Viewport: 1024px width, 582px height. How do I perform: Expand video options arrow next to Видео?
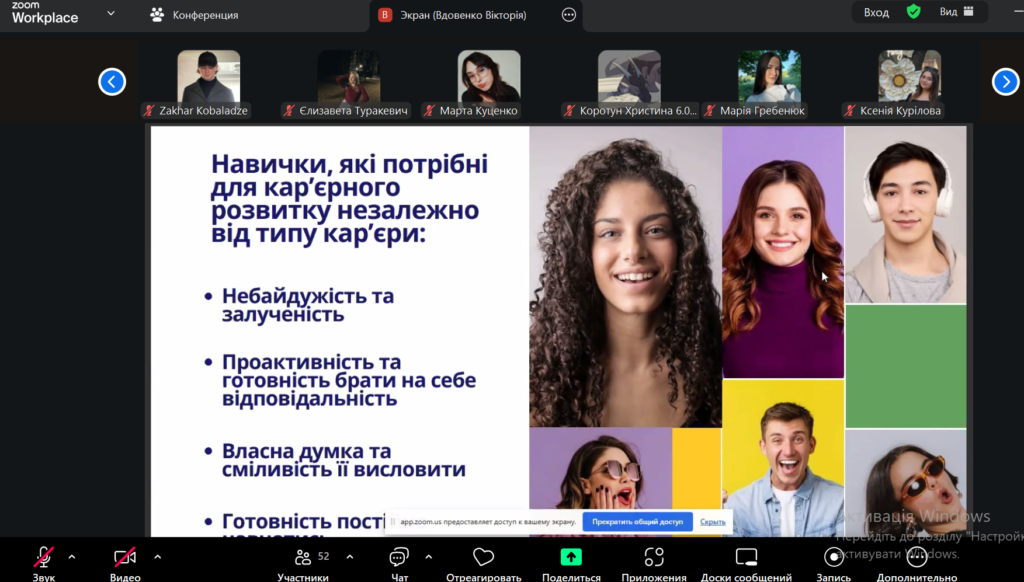pyautogui.click(x=157, y=557)
